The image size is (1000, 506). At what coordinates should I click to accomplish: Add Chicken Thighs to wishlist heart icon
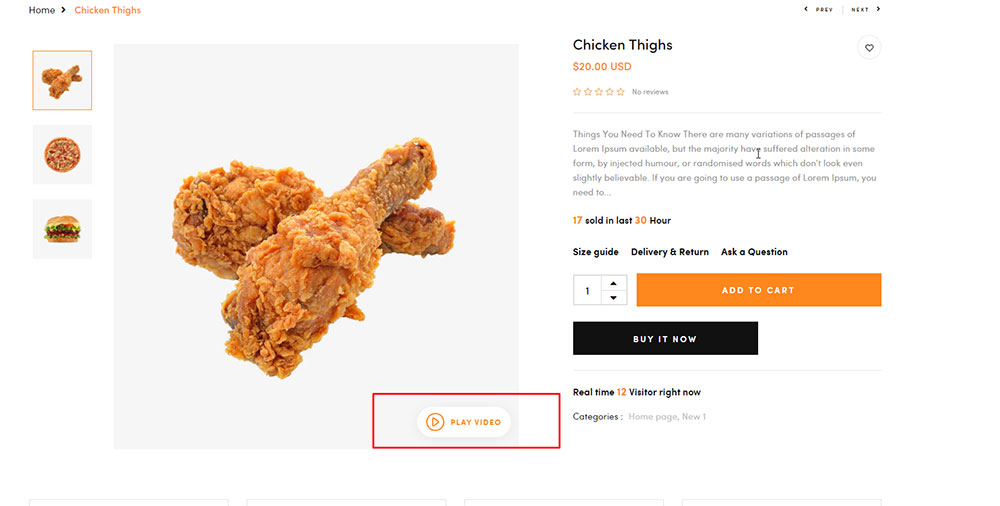click(x=869, y=48)
